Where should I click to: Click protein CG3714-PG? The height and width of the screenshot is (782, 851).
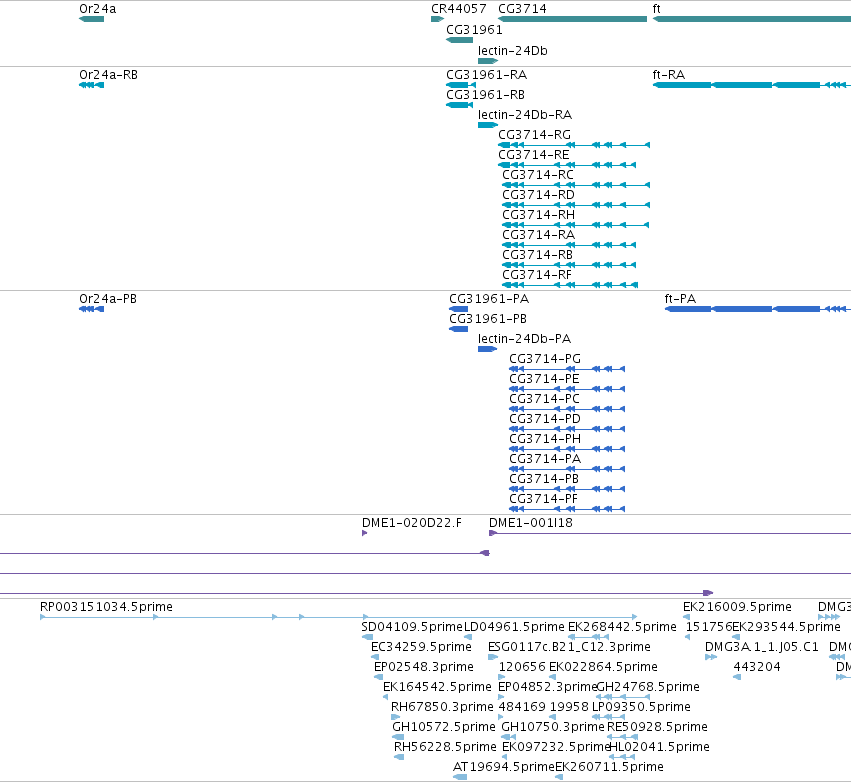pos(567,369)
